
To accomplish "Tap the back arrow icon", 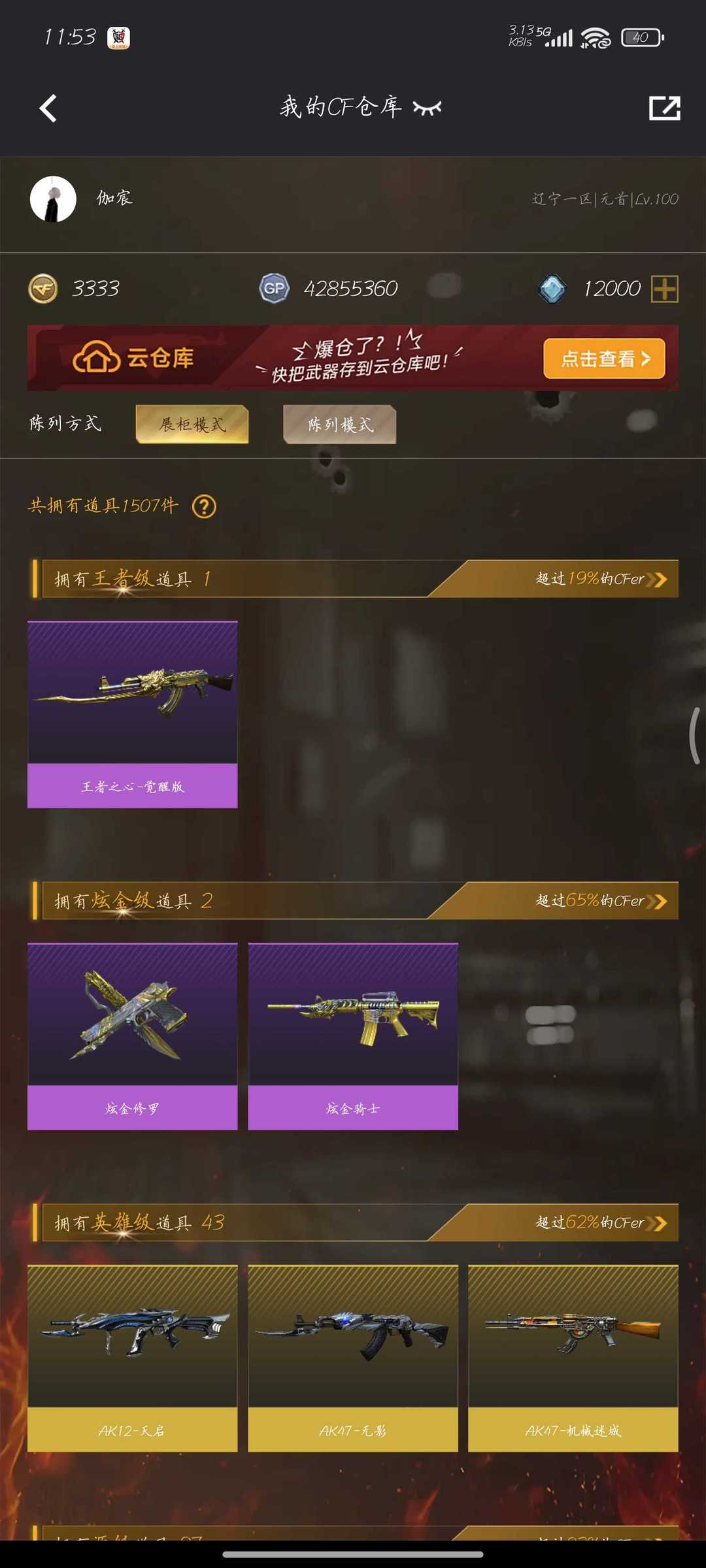I will point(48,108).
